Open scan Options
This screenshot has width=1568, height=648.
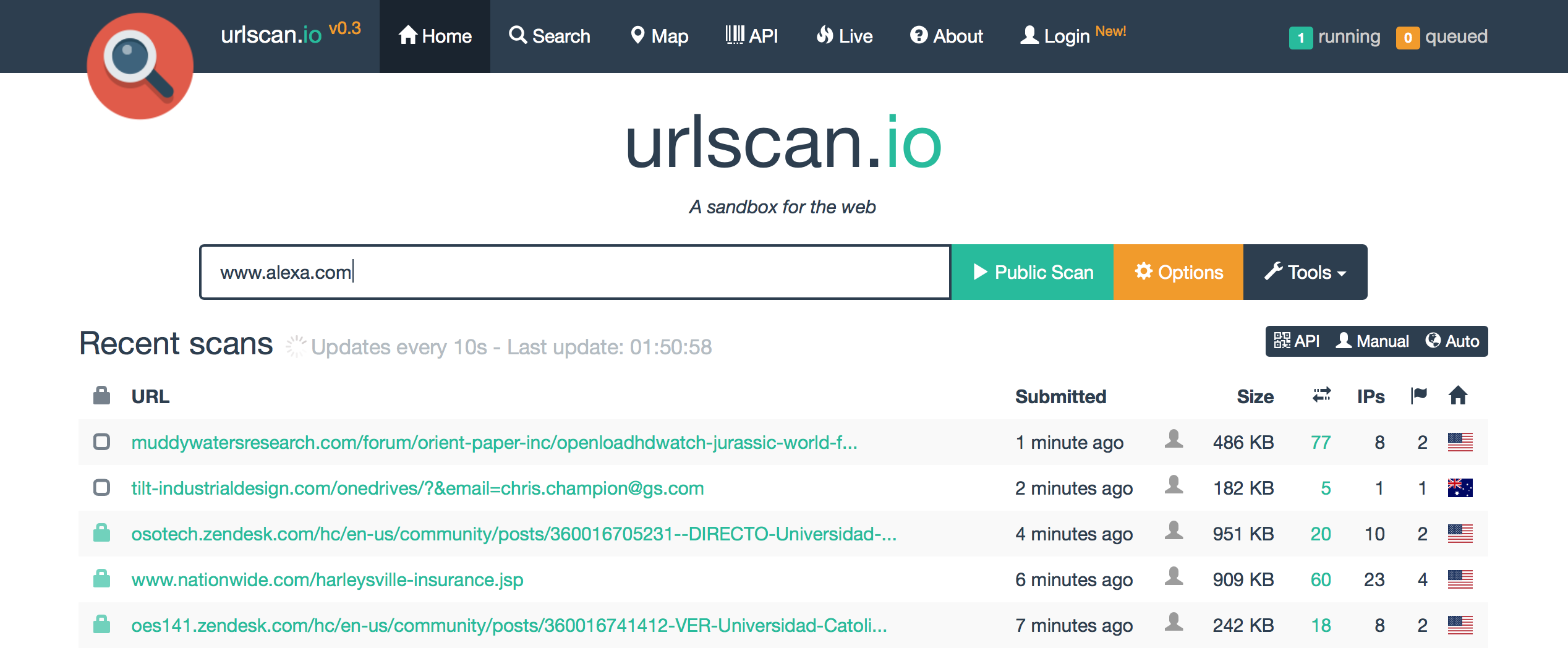(1178, 272)
